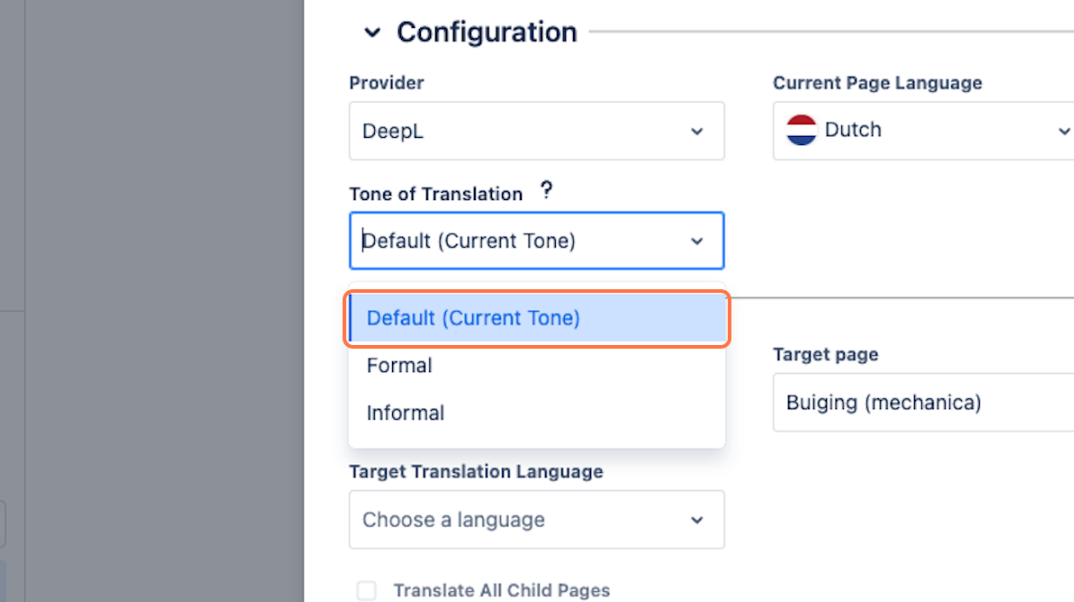Image resolution: width=1074 pixels, height=602 pixels.
Task: Click the Tone of Translation help question mark
Action: coord(546,191)
